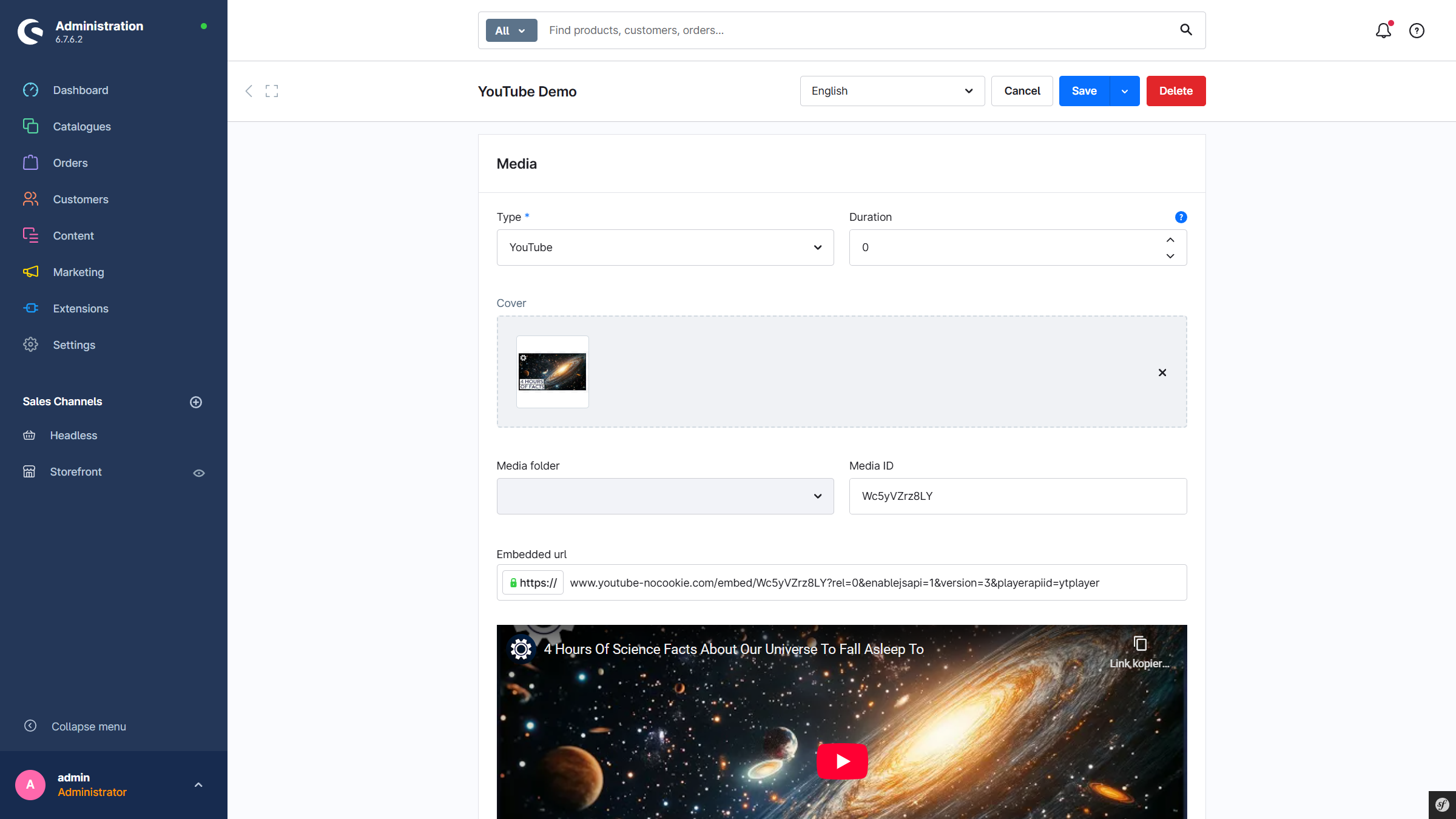Click the Link kopieren icon on video
Image resolution: width=1456 pixels, height=819 pixels.
click(x=1139, y=644)
